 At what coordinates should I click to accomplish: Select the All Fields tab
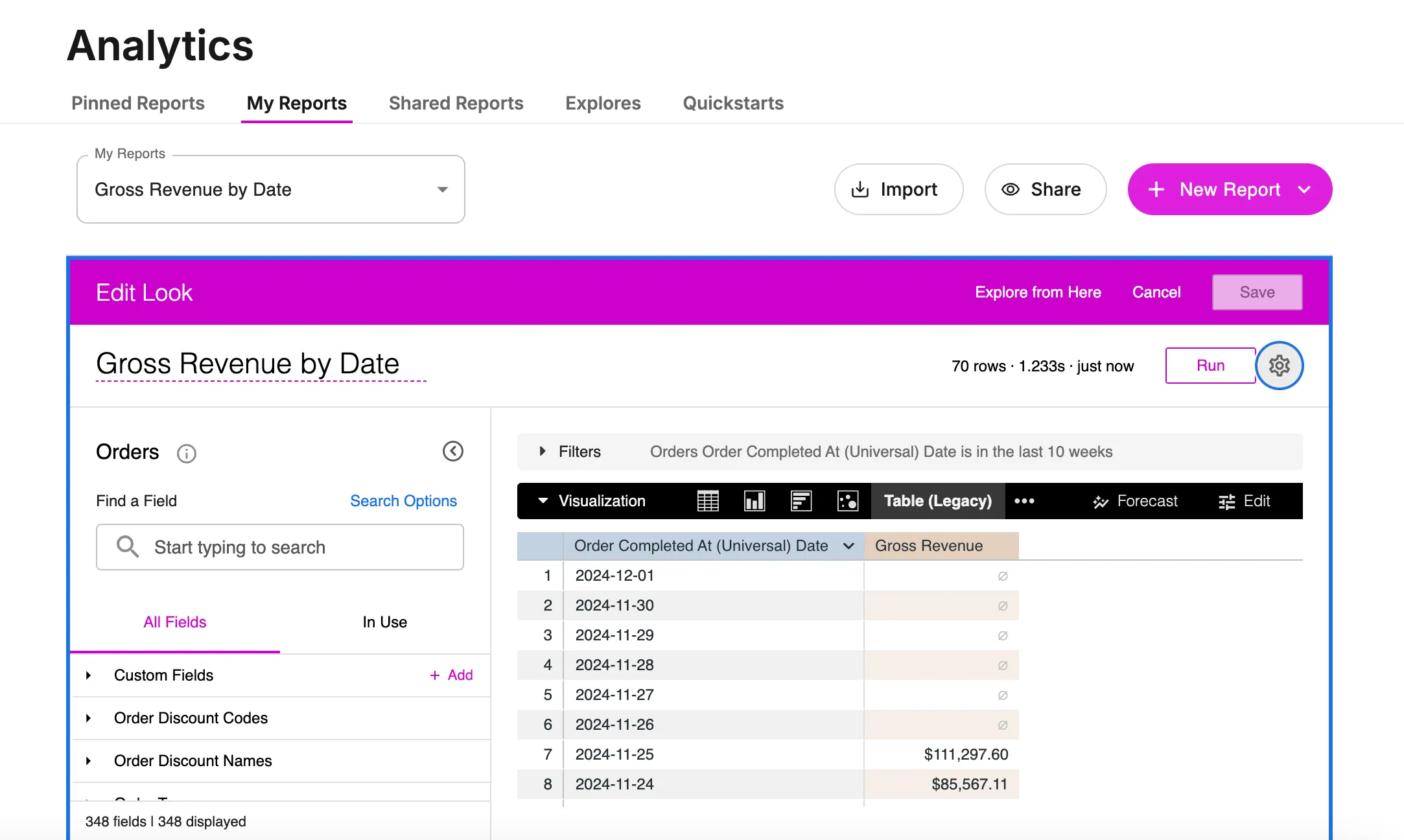[175, 622]
